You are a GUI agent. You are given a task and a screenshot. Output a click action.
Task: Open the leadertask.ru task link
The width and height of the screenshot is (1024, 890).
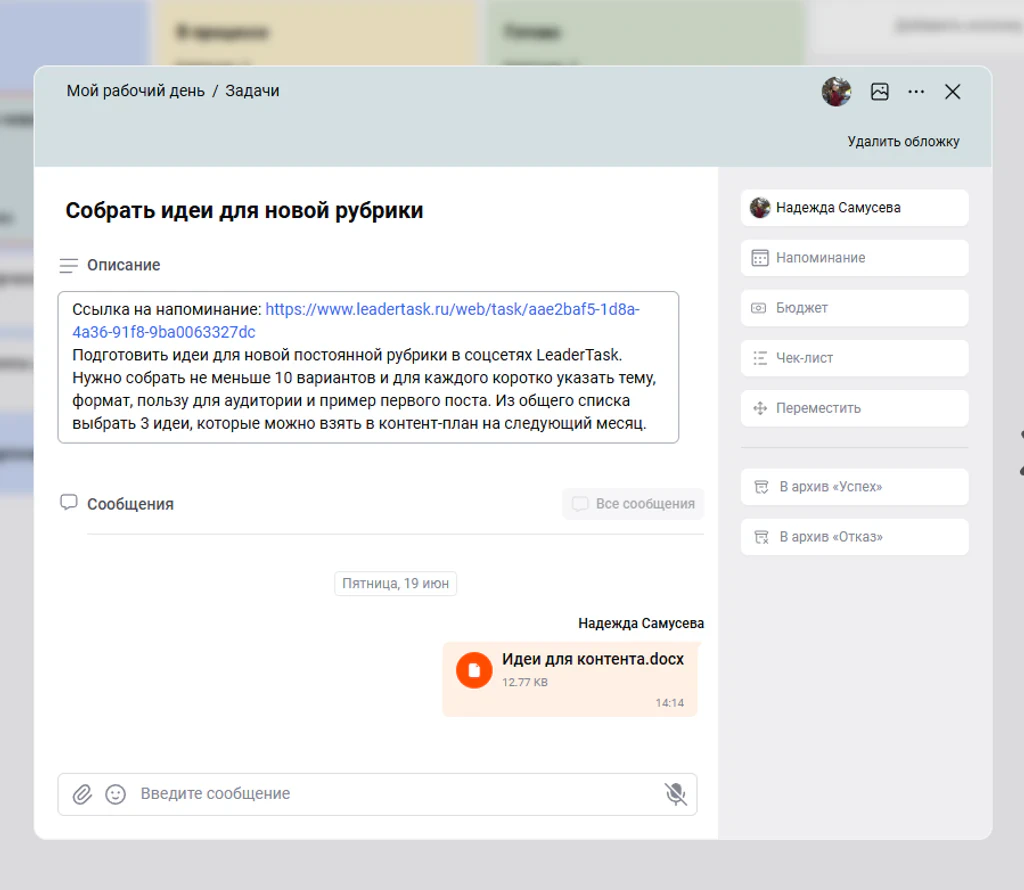point(452,310)
